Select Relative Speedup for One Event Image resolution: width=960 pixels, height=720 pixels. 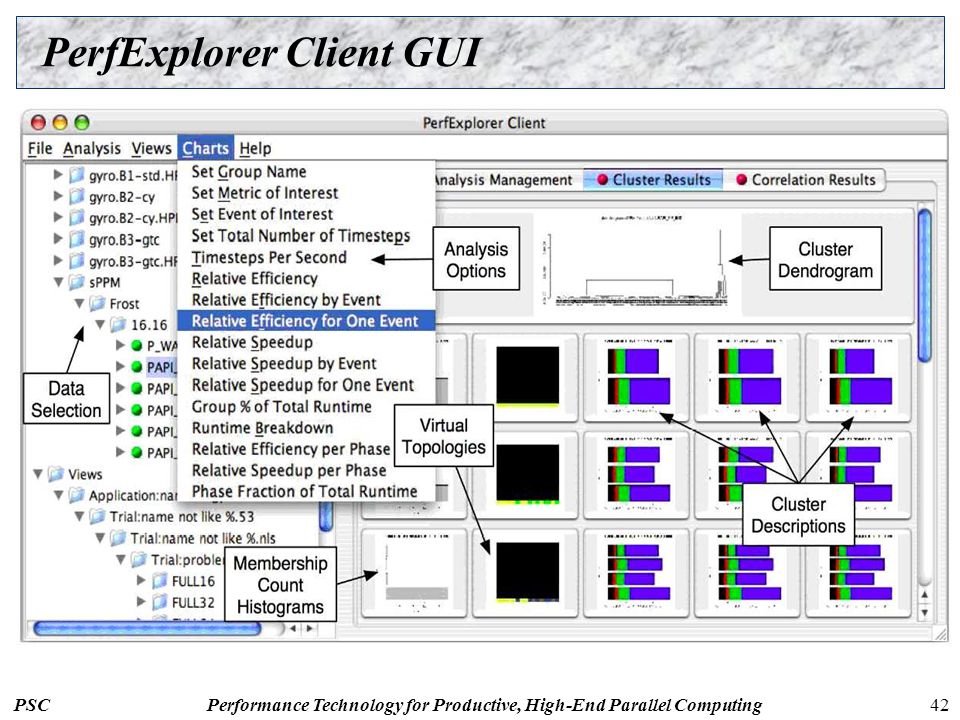pyautogui.click(x=302, y=386)
